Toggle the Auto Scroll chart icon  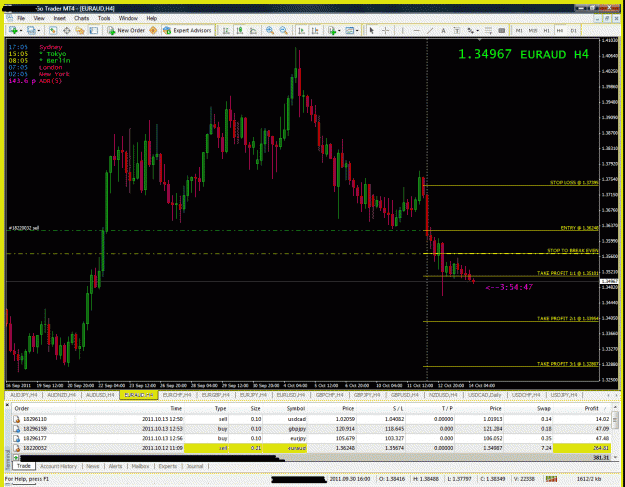point(301,30)
